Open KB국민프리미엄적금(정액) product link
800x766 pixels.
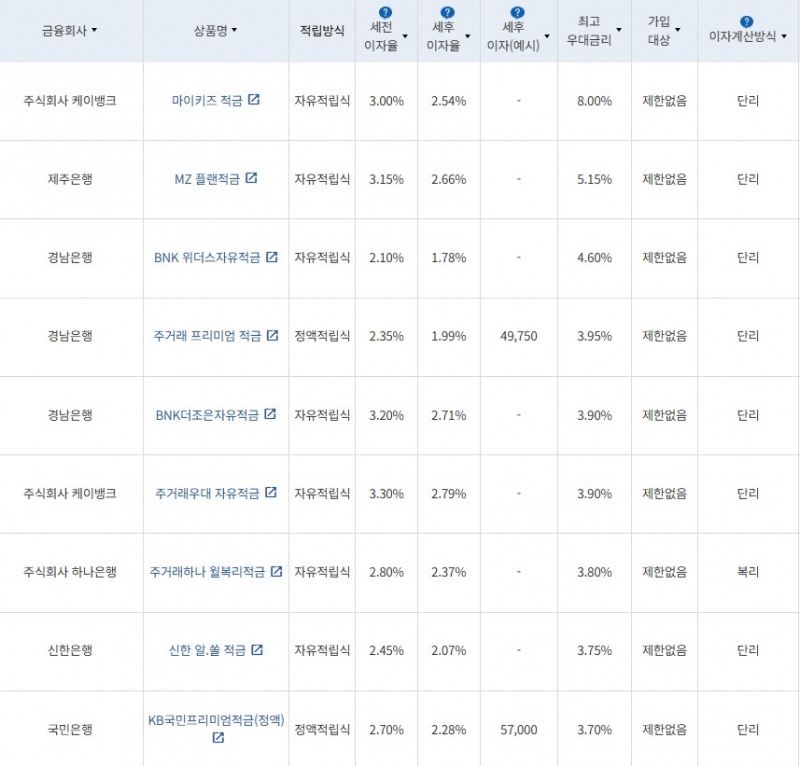coord(216,720)
